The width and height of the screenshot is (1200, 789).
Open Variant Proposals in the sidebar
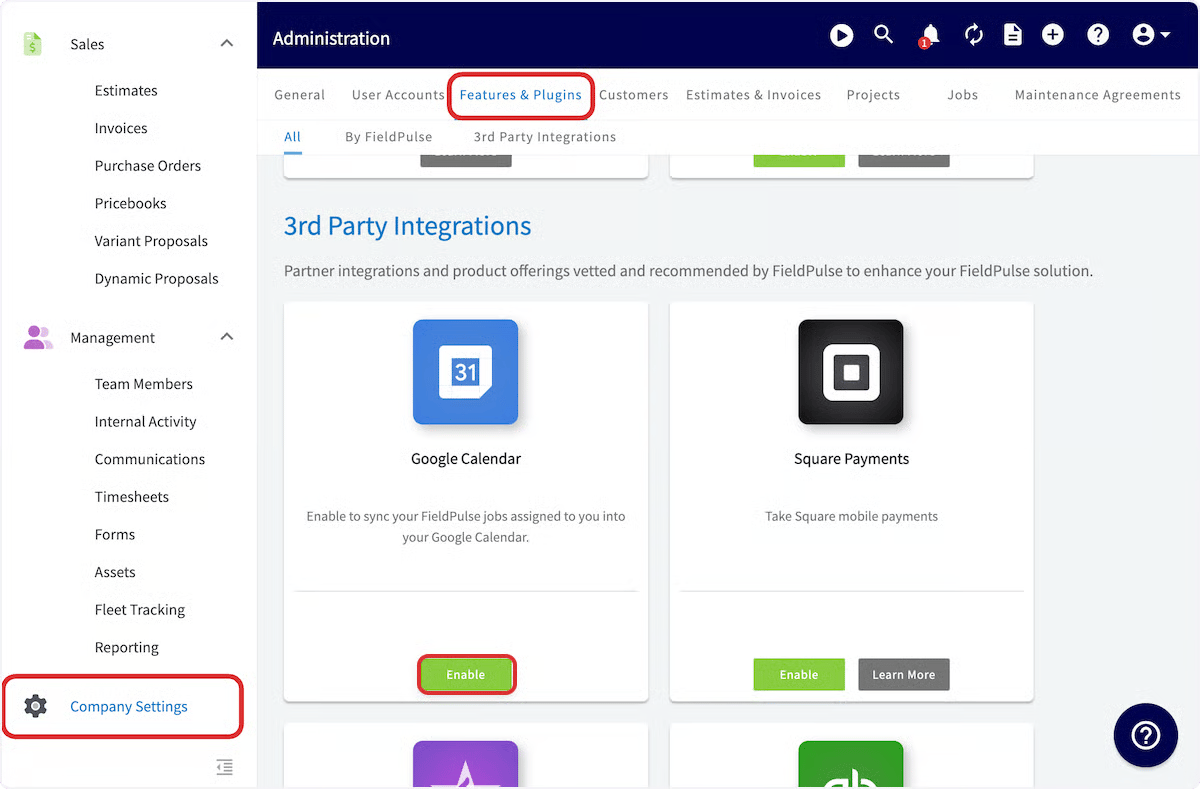click(x=151, y=241)
